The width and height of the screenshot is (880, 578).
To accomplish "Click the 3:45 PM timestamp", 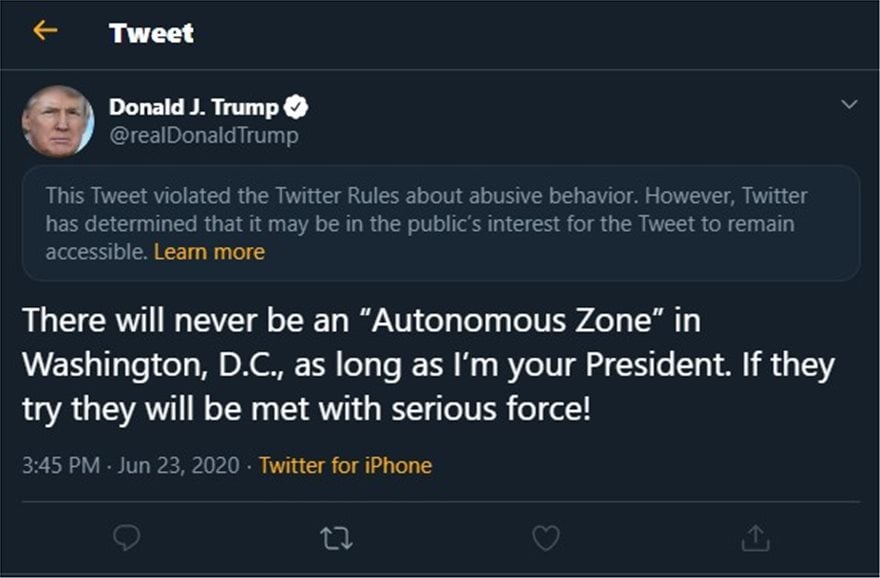I will [58, 466].
